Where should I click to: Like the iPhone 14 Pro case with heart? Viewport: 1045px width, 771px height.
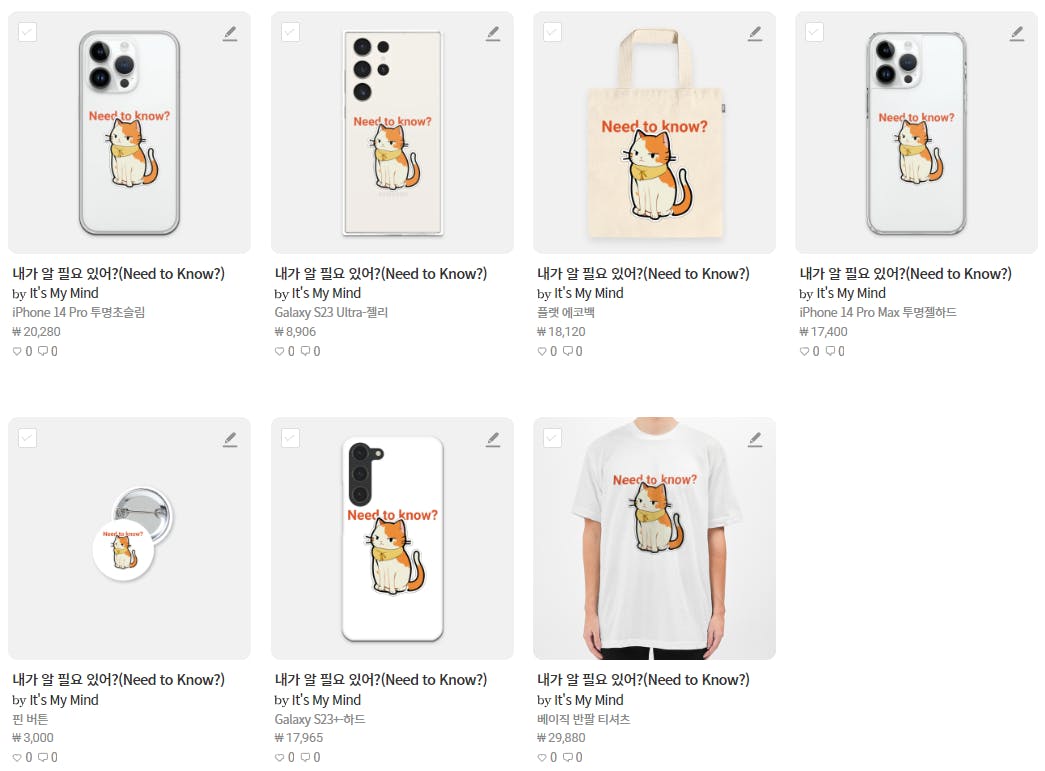pos(17,351)
